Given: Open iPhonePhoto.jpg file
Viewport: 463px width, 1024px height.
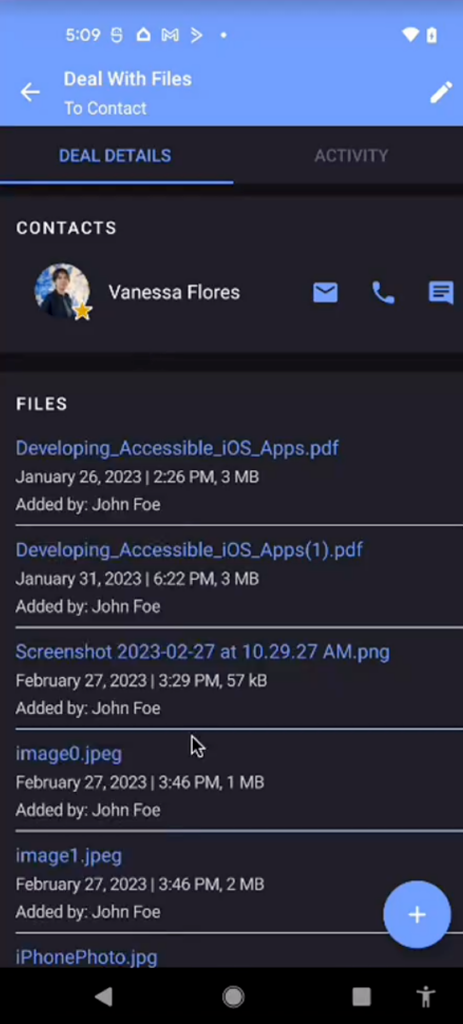Looking at the screenshot, I should pyautogui.click(x=86, y=957).
